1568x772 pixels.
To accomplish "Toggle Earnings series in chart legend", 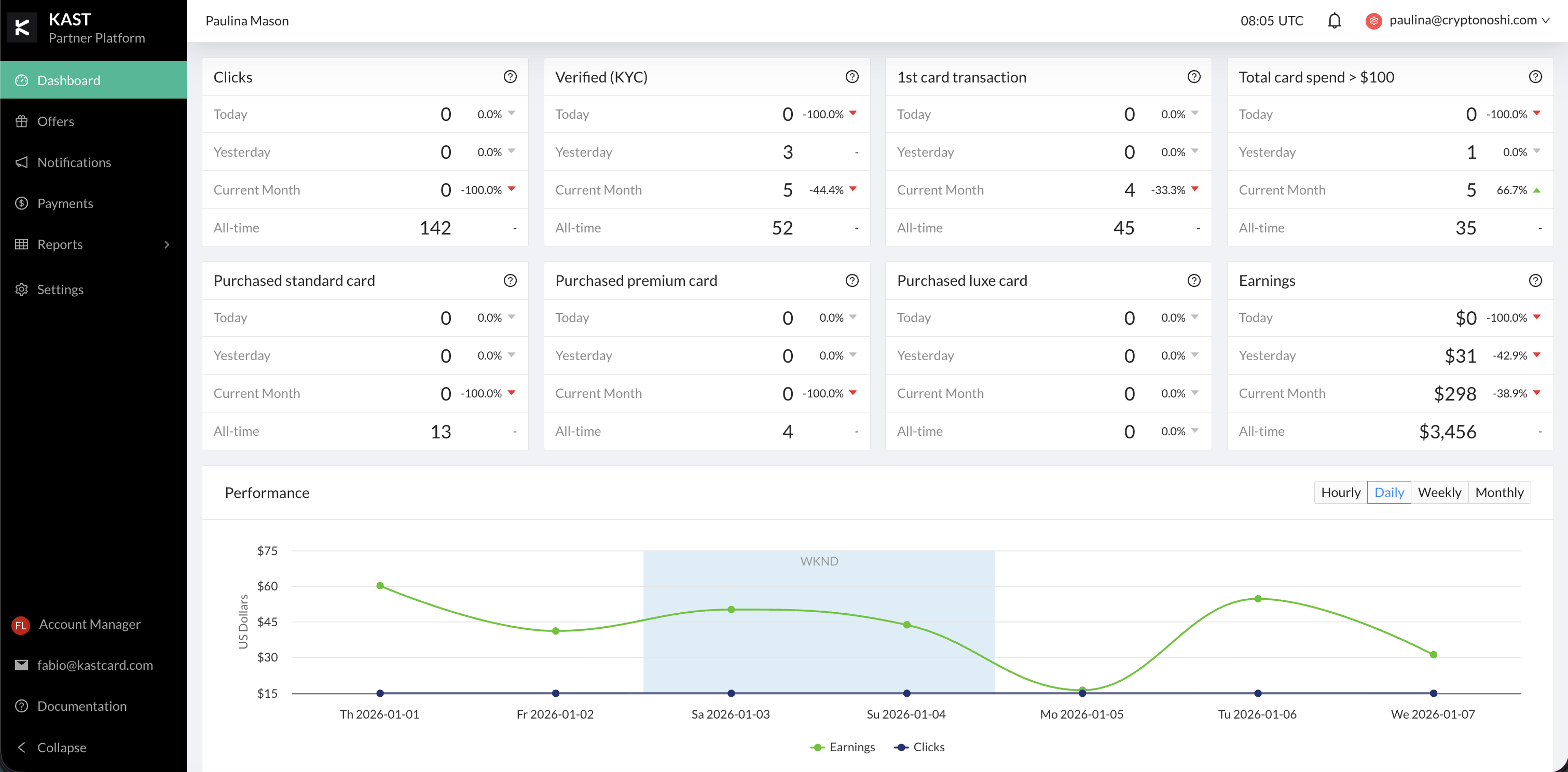I will [843, 747].
